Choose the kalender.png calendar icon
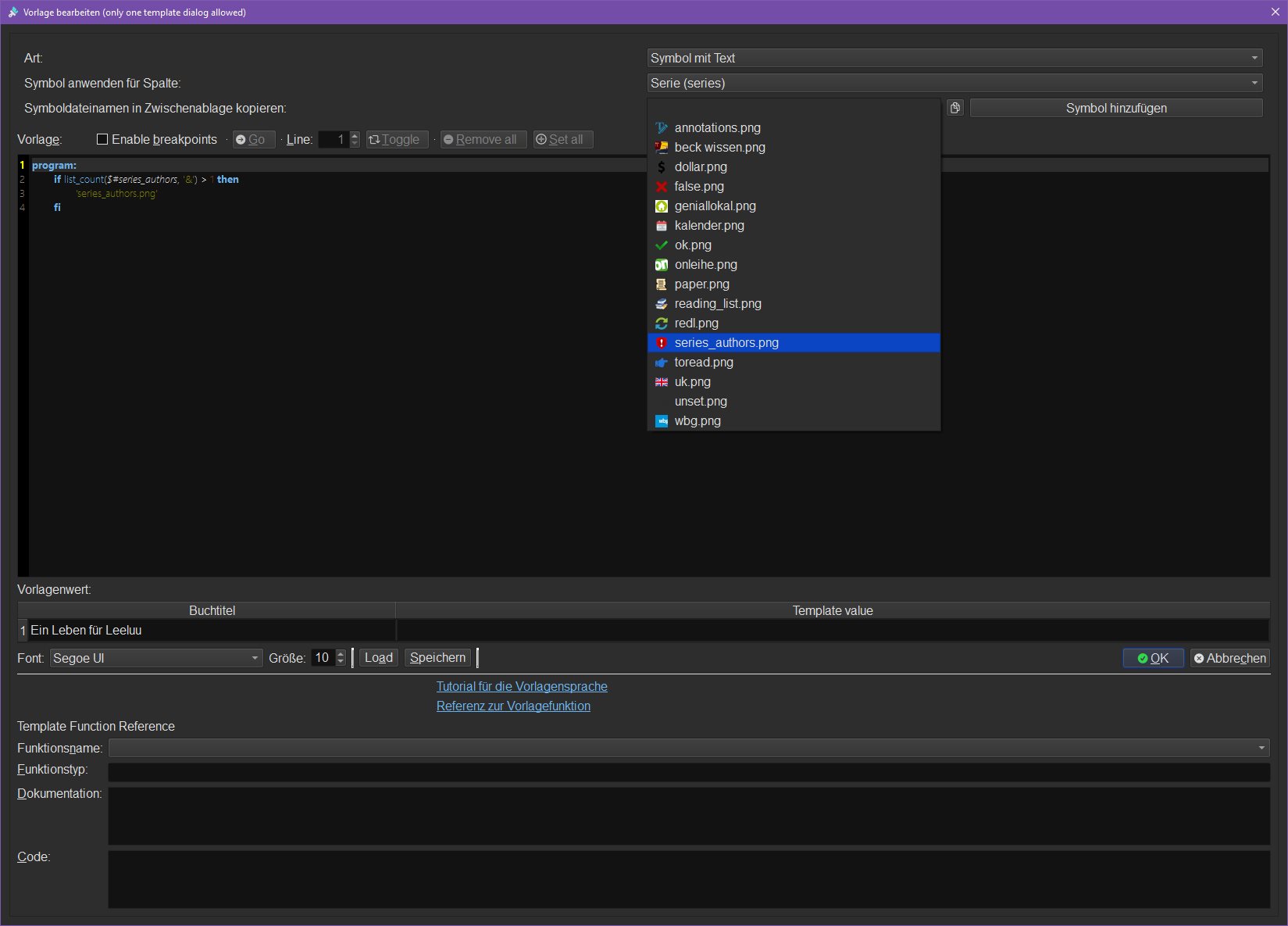1288x926 pixels. pyautogui.click(x=708, y=225)
